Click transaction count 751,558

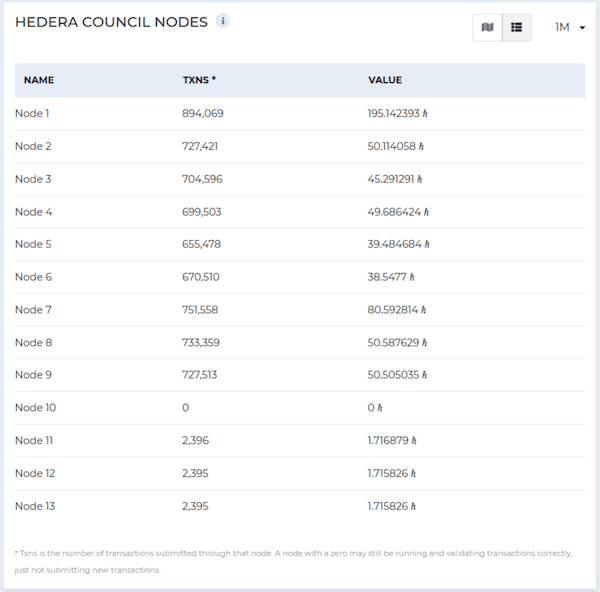[x=200, y=310]
